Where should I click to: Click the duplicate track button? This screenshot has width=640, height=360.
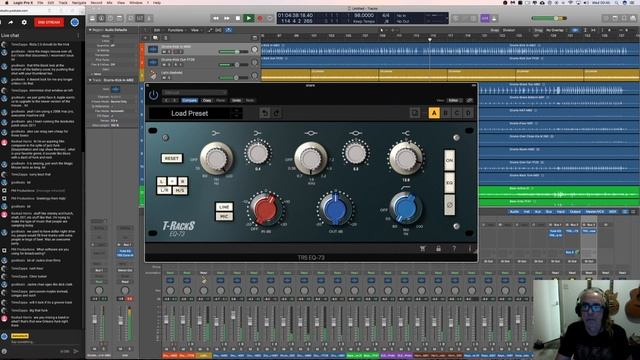pos(155,38)
